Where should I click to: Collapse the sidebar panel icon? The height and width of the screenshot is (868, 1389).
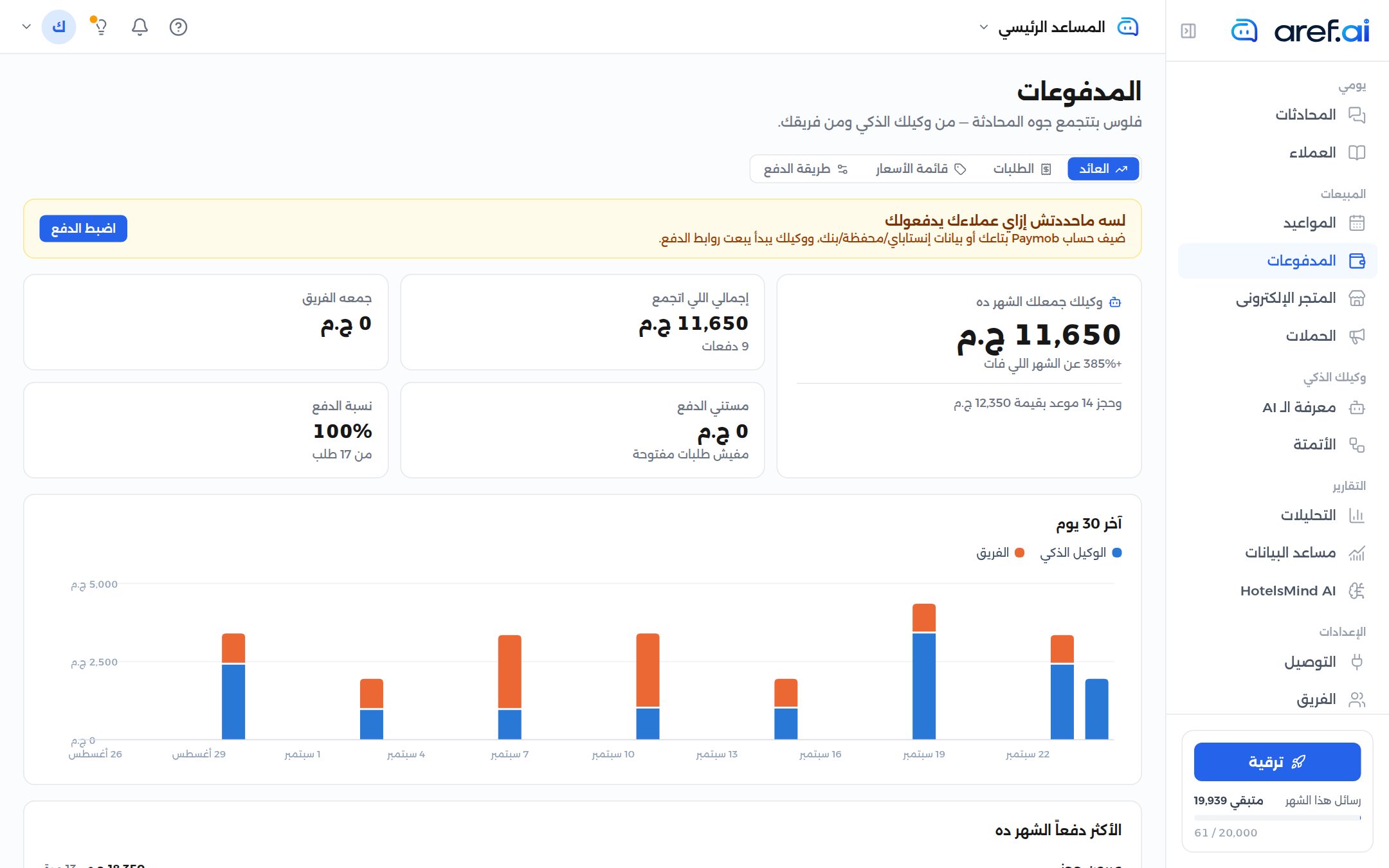tap(1188, 31)
